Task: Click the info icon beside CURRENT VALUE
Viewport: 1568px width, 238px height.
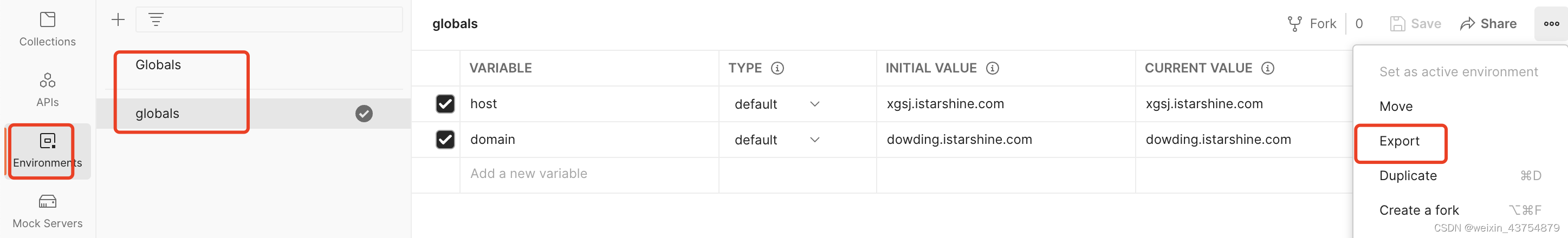Action: [x=1268, y=68]
